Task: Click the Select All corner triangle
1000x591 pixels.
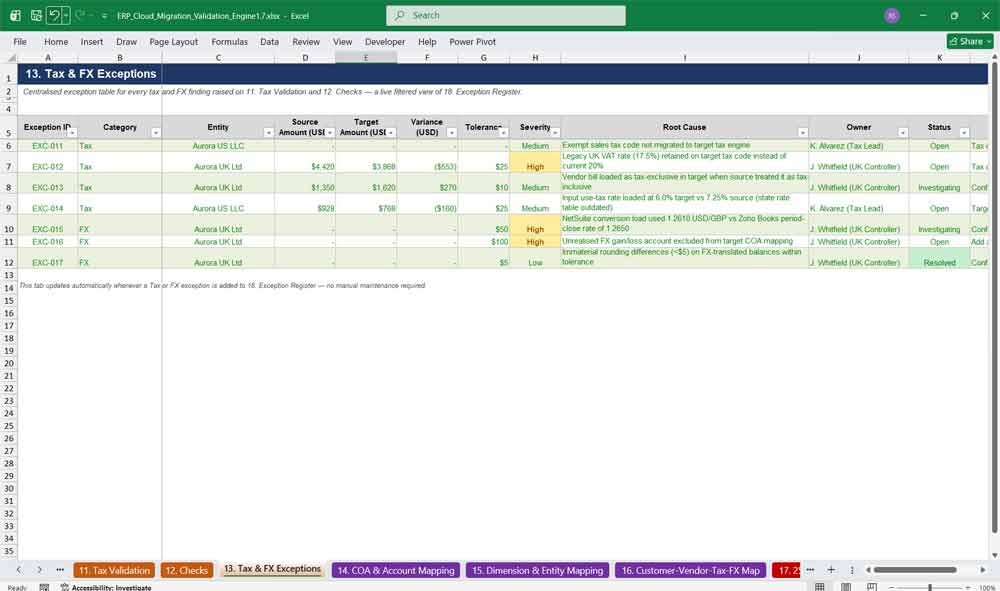Action: click(x=11, y=58)
